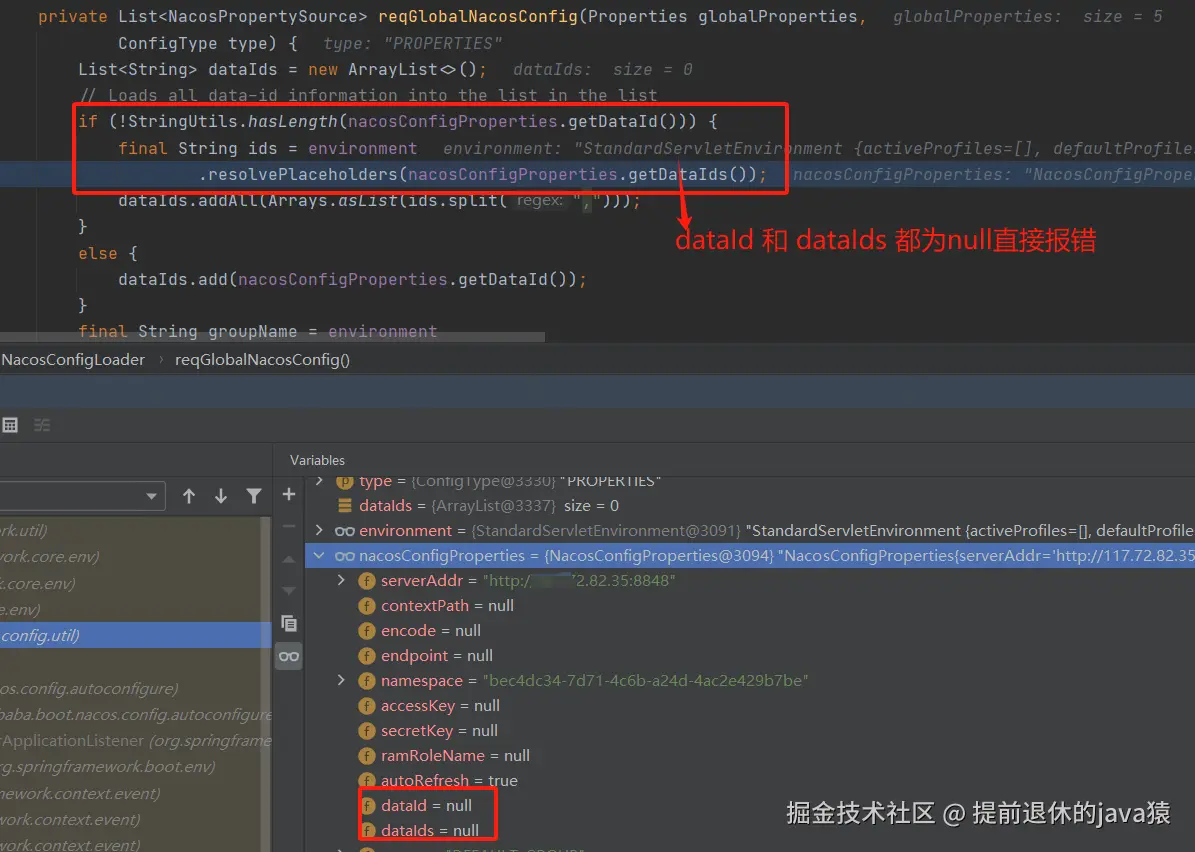Select the dataIds ArrayList size = 0 row
The width and height of the screenshot is (1195, 852).
(x=750, y=505)
